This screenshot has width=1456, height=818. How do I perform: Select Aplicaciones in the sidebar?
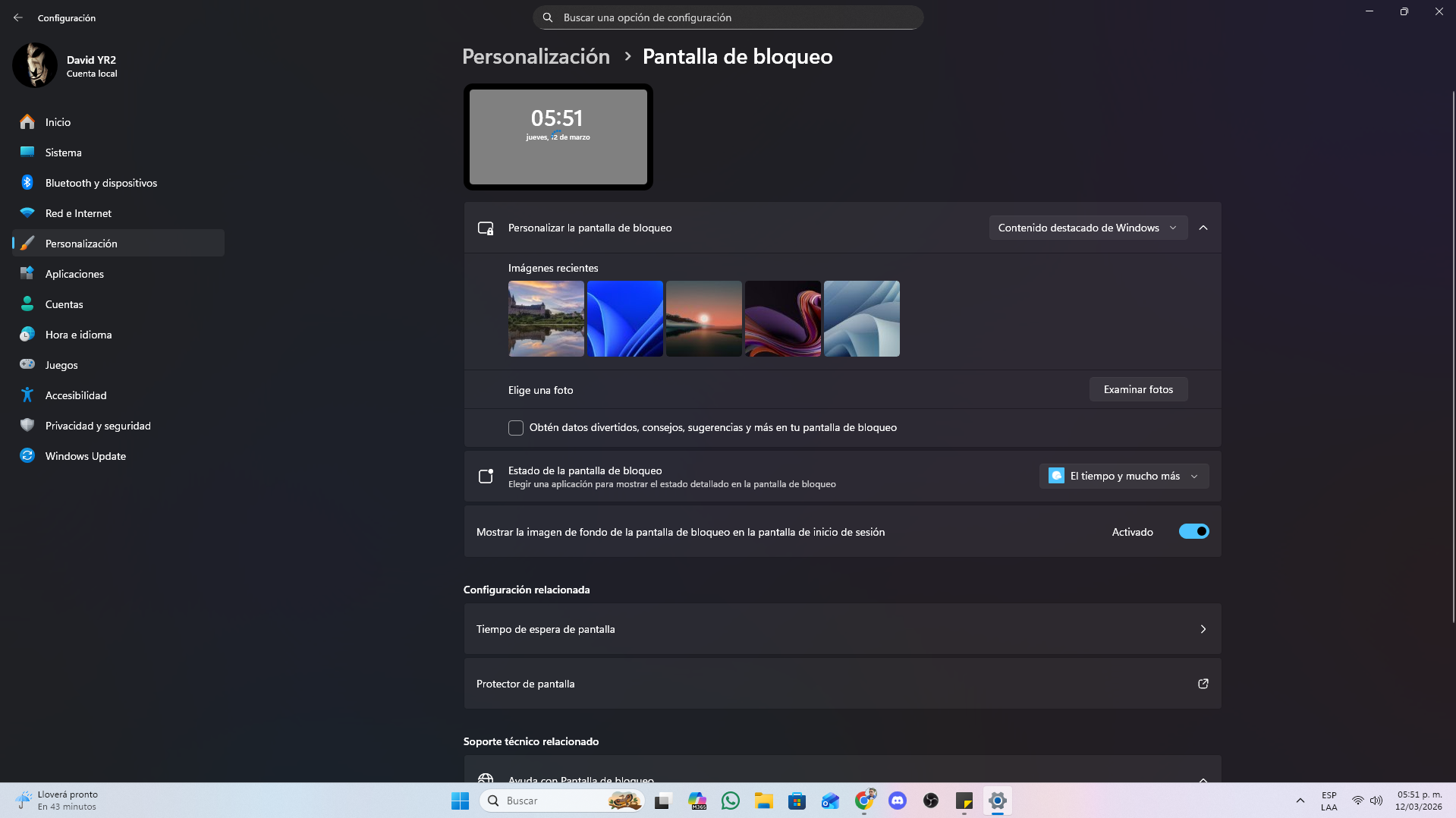pos(118,274)
